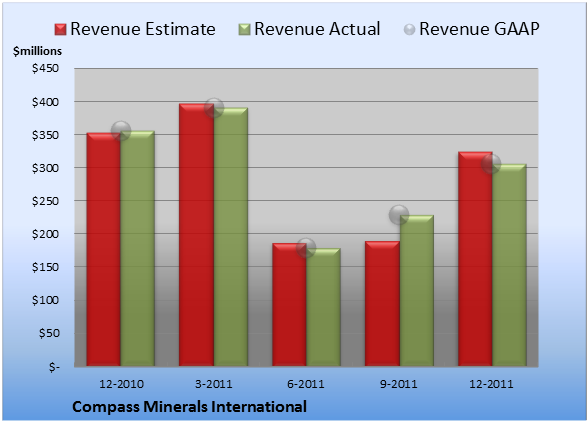
Task: Click the '12-2010' x-axis label
Action: pos(121,384)
